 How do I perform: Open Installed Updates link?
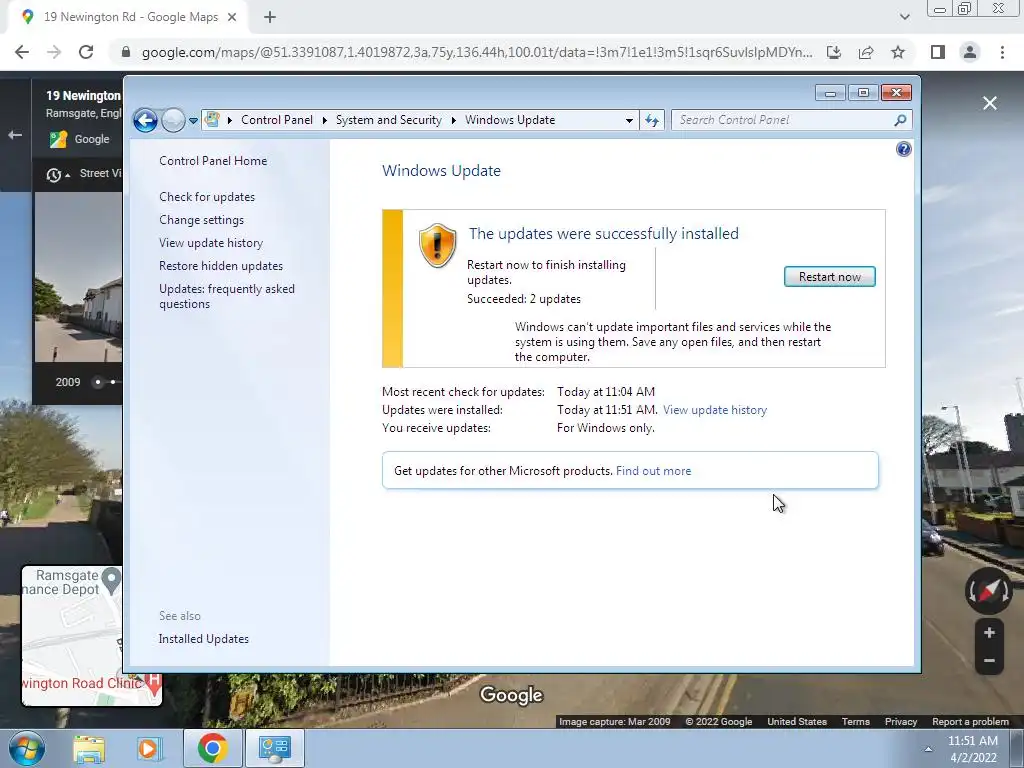coord(204,639)
